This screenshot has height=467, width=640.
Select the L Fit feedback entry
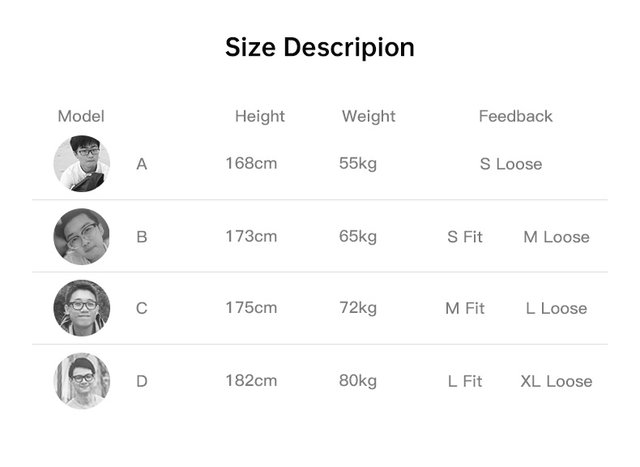coord(465,381)
